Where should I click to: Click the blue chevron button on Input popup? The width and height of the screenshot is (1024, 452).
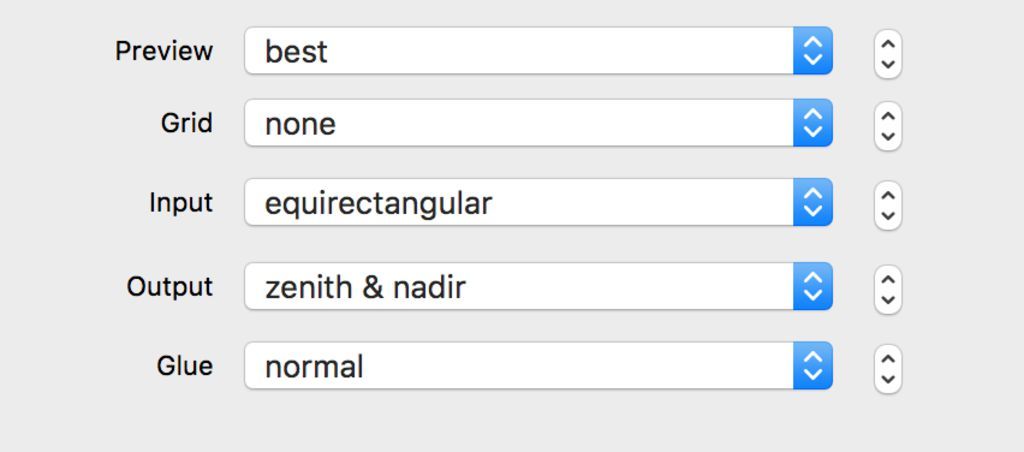tap(813, 203)
